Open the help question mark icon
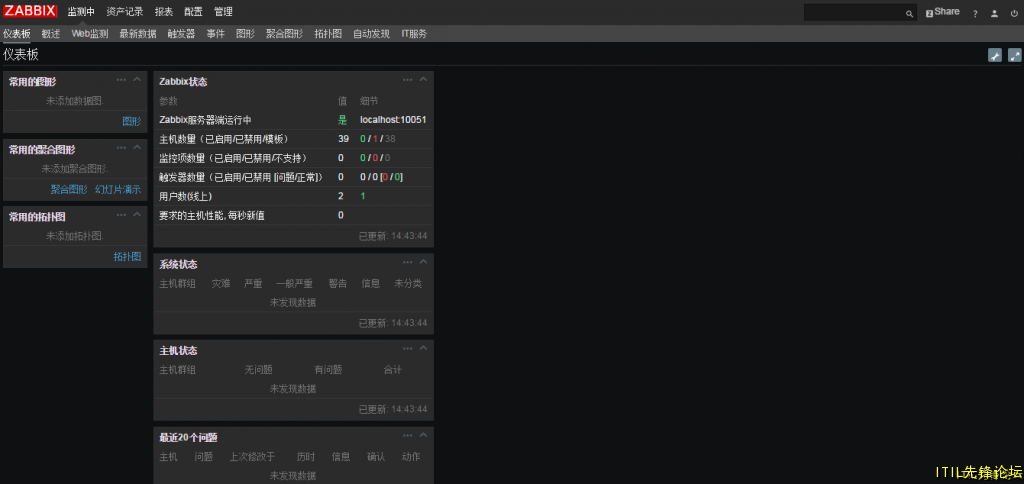 (x=976, y=13)
